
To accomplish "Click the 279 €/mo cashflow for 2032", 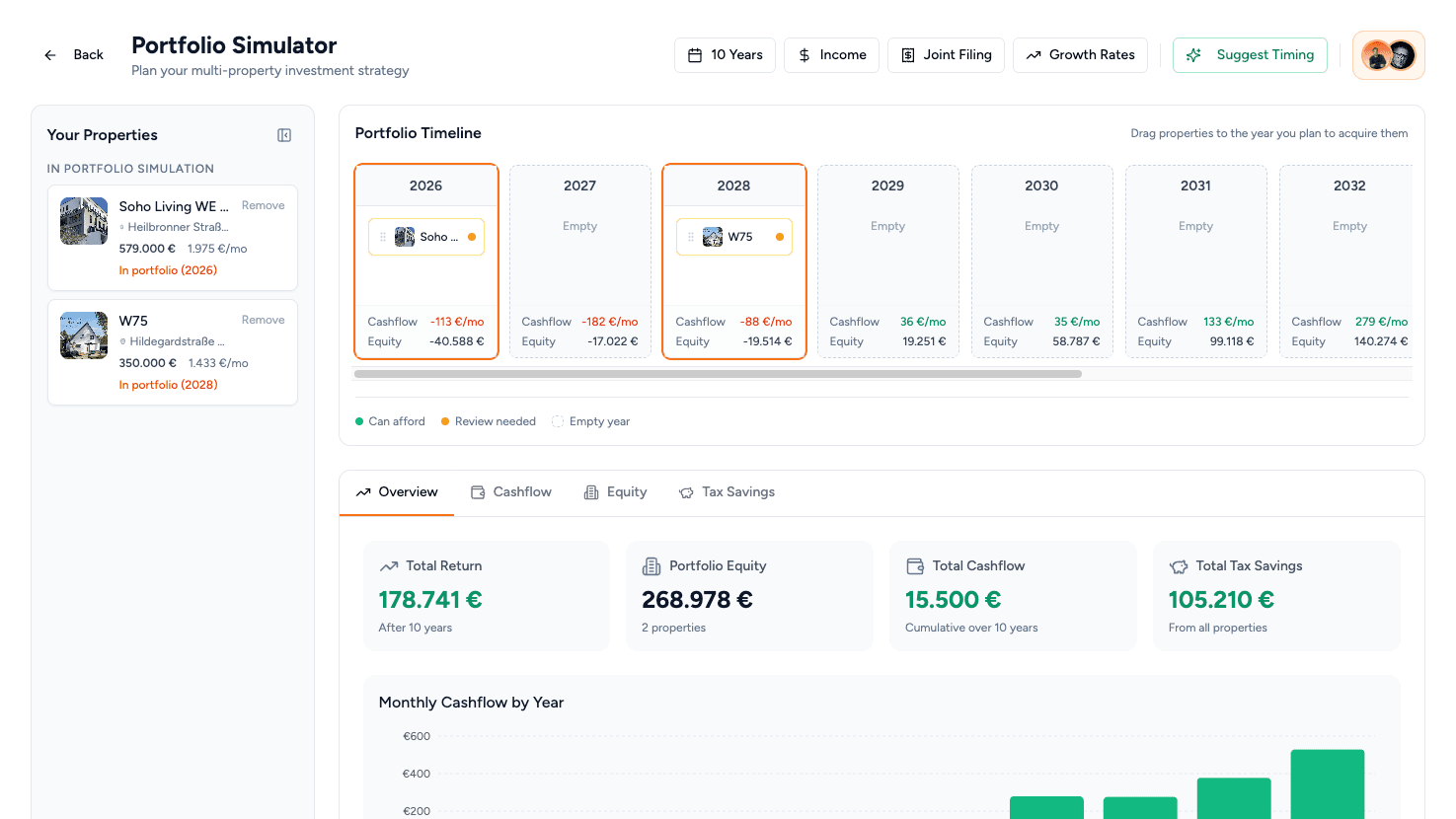I will coord(1381,322).
